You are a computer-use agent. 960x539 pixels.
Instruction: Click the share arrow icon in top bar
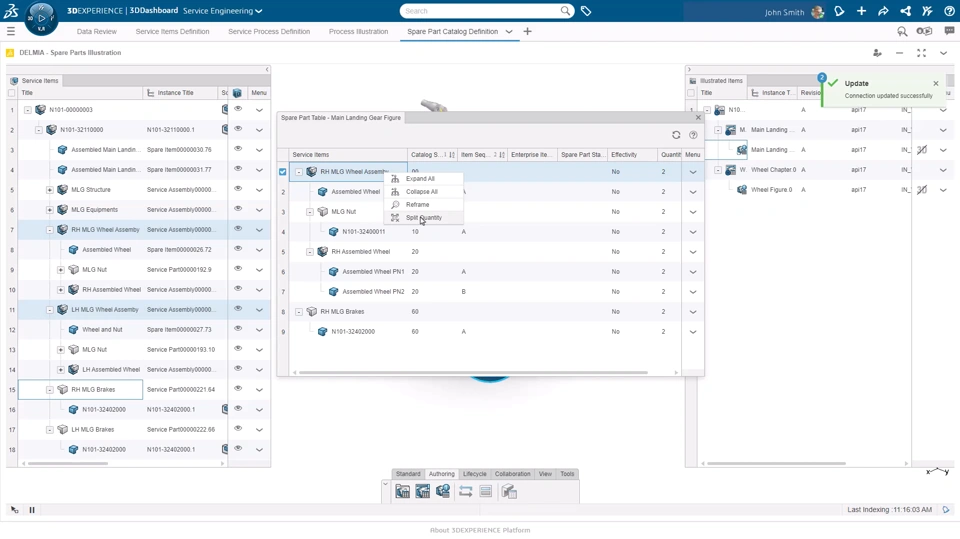point(883,11)
